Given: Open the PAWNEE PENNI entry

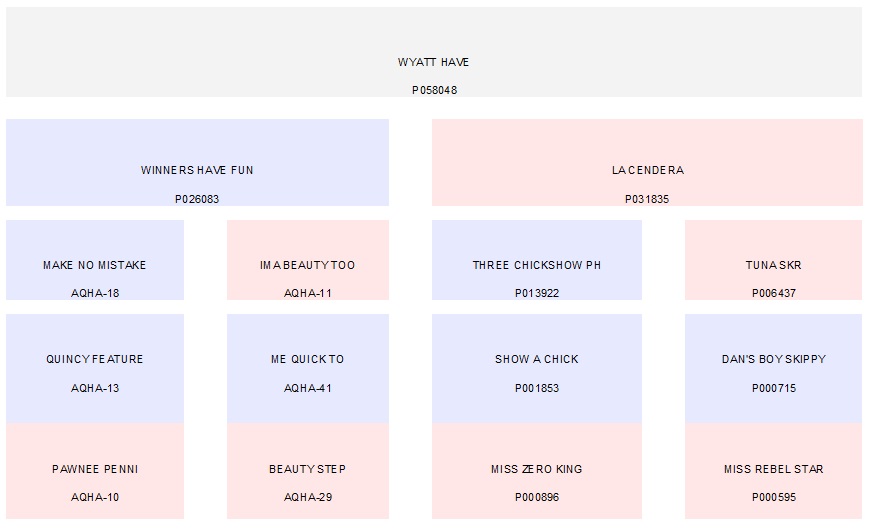Looking at the screenshot, I should point(95,471).
